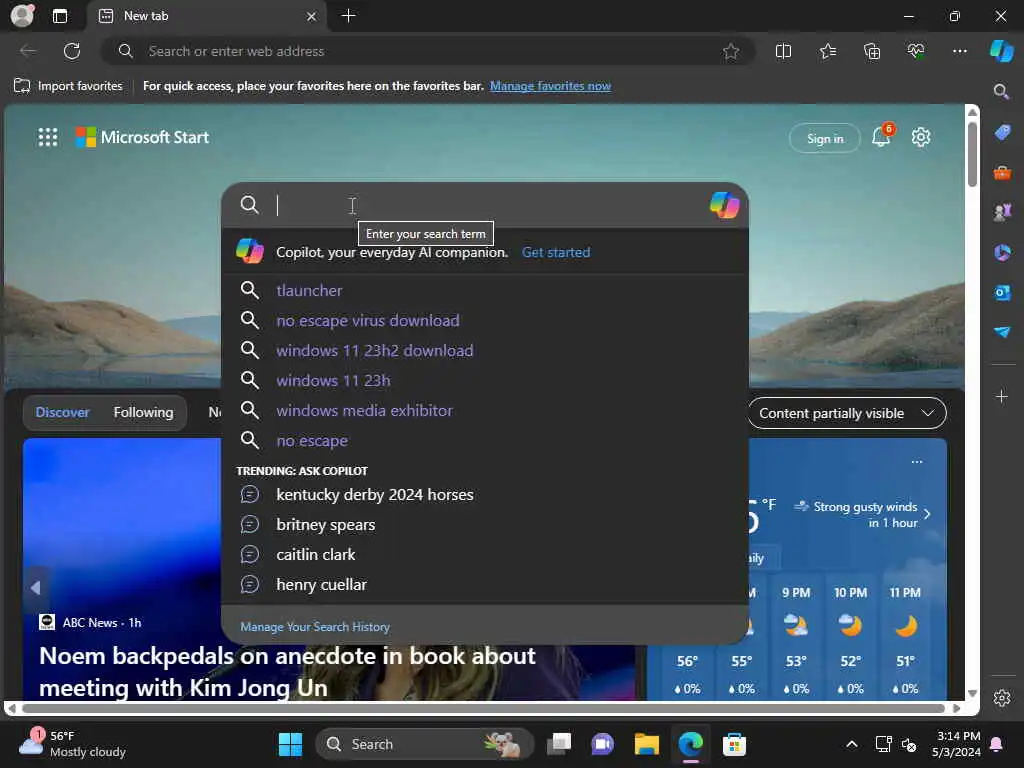Open sidebar Tools briefcase icon
This screenshot has width=1024, height=768.
tap(1002, 172)
